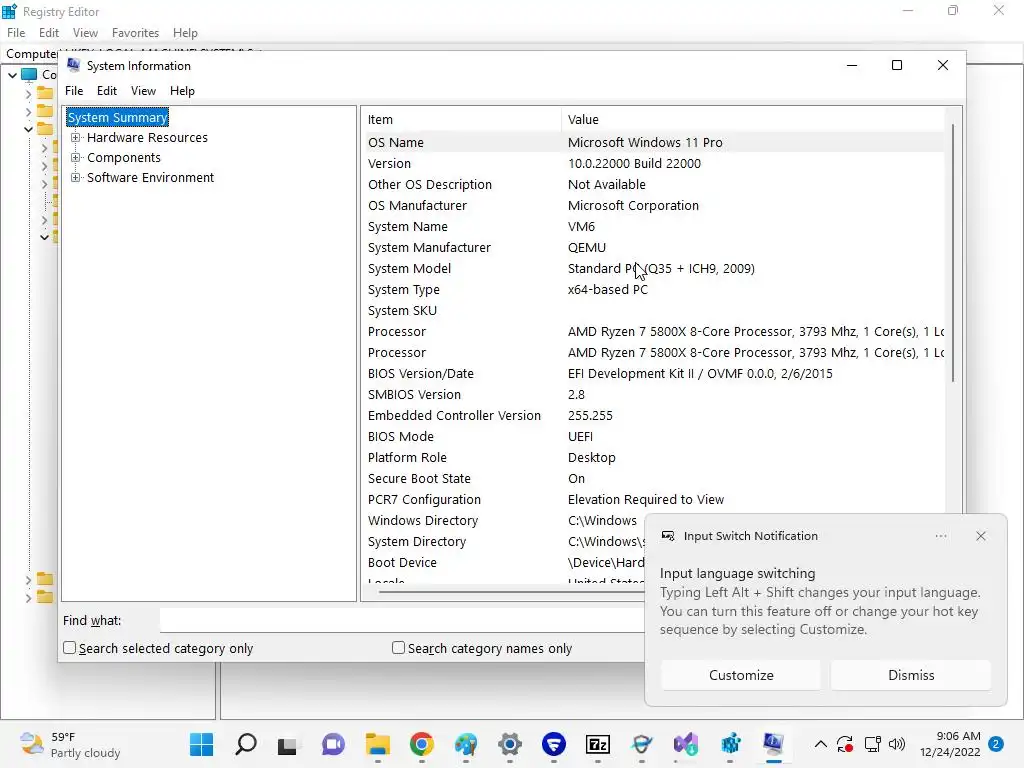Click the update sync tray icon
The image size is (1024, 768).
tap(845, 744)
